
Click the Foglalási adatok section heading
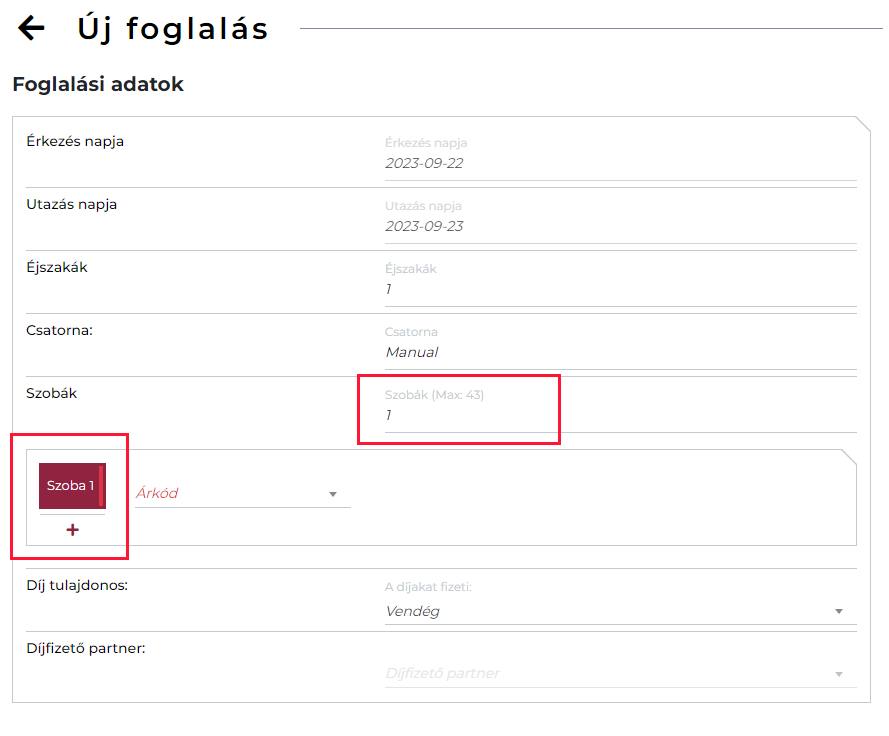(x=98, y=84)
